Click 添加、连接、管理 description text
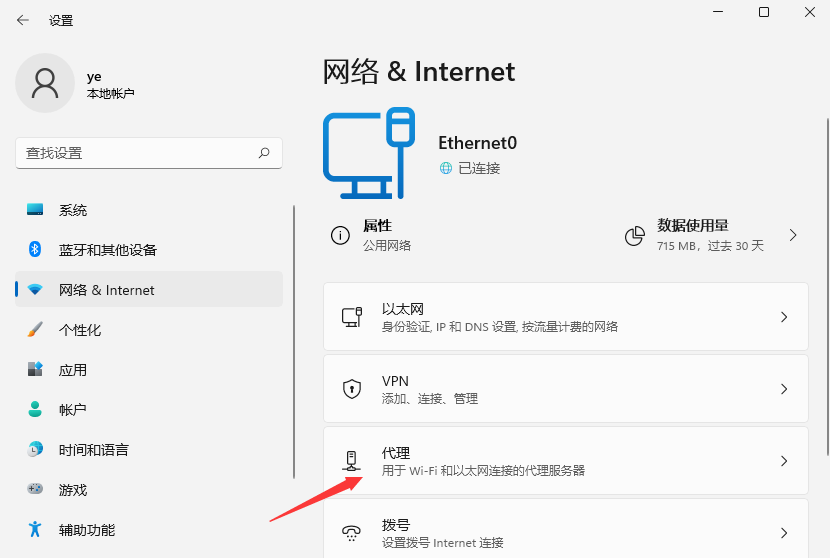The image size is (830, 558). (x=430, y=399)
